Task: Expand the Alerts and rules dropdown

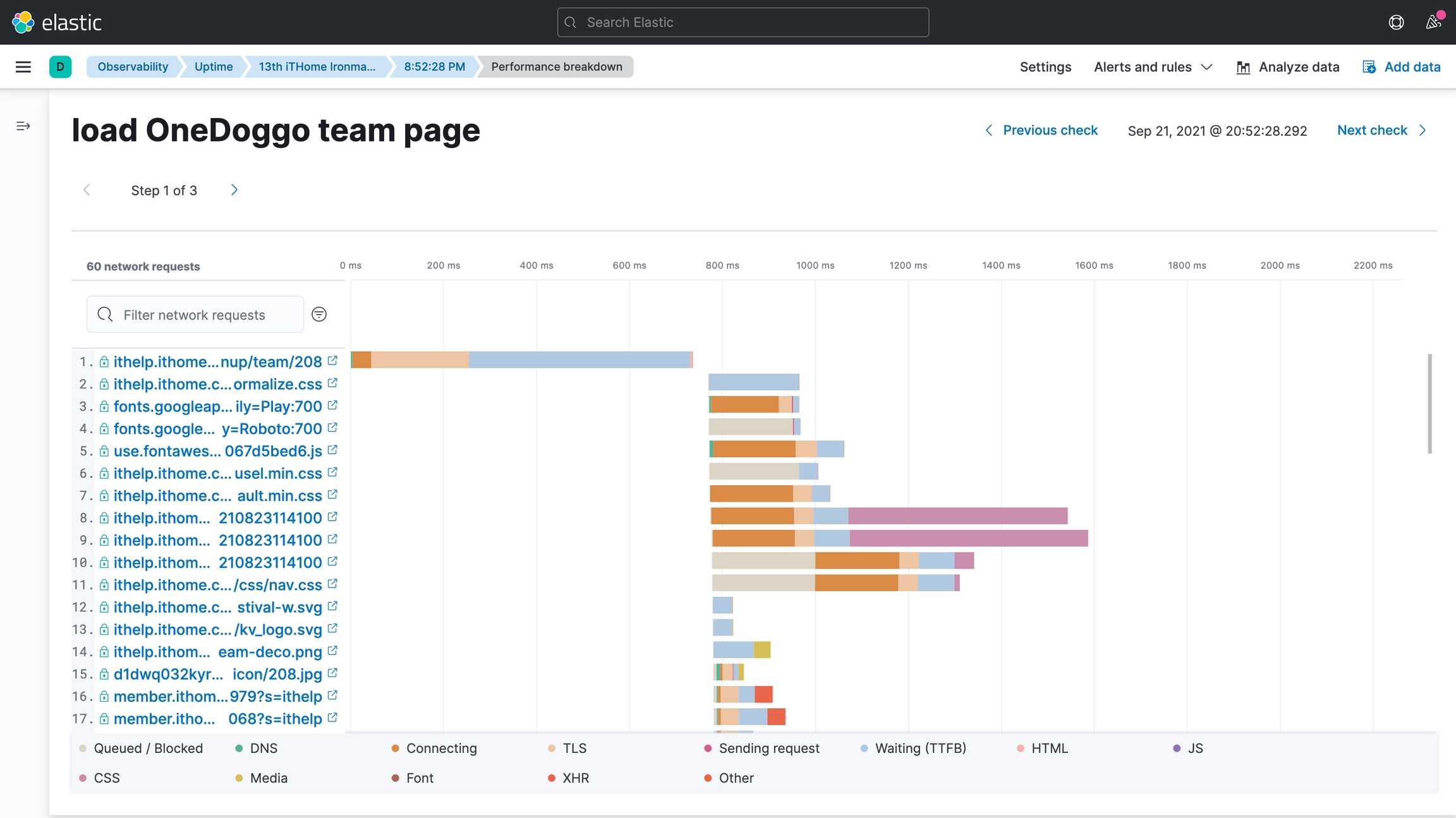Action: (1153, 67)
